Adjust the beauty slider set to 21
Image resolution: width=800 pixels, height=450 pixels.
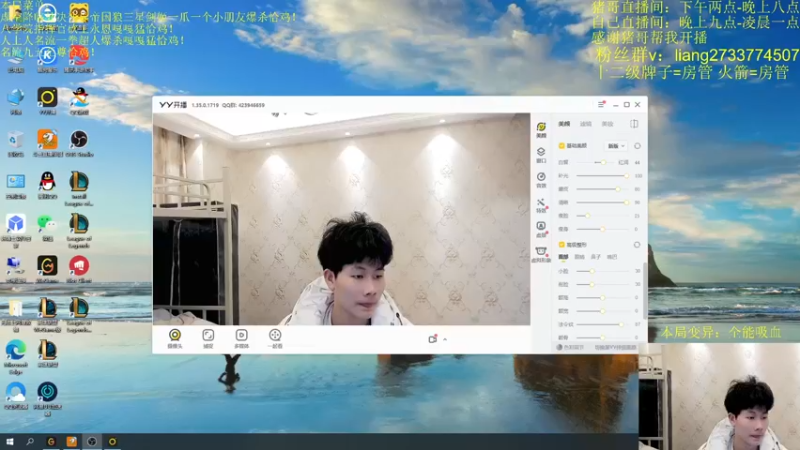tap(602, 216)
